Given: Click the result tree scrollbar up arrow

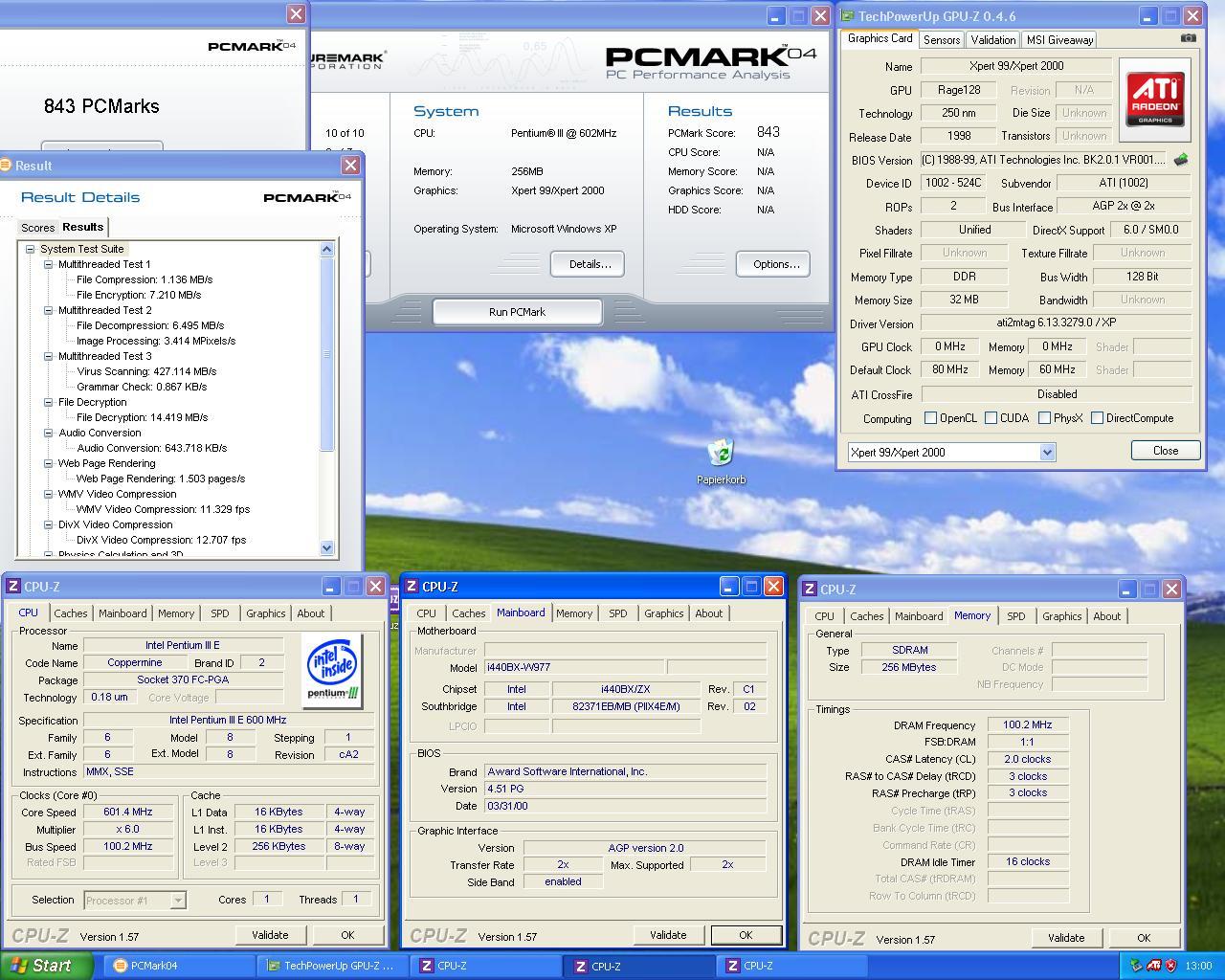Looking at the screenshot, I should click(x=327, y=250).
